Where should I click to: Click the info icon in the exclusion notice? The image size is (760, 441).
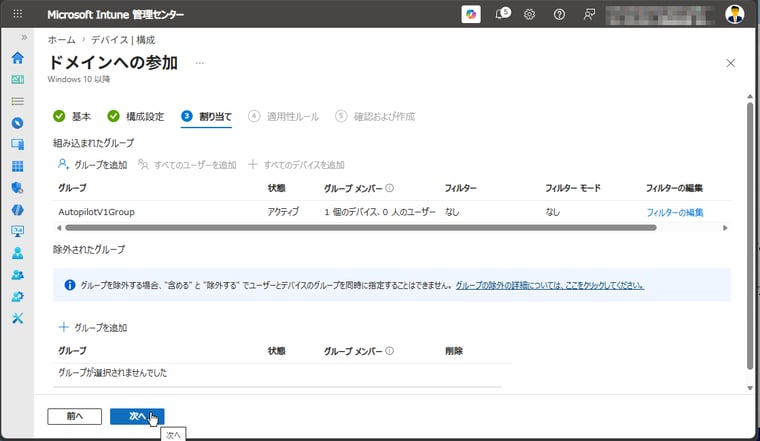70,285
